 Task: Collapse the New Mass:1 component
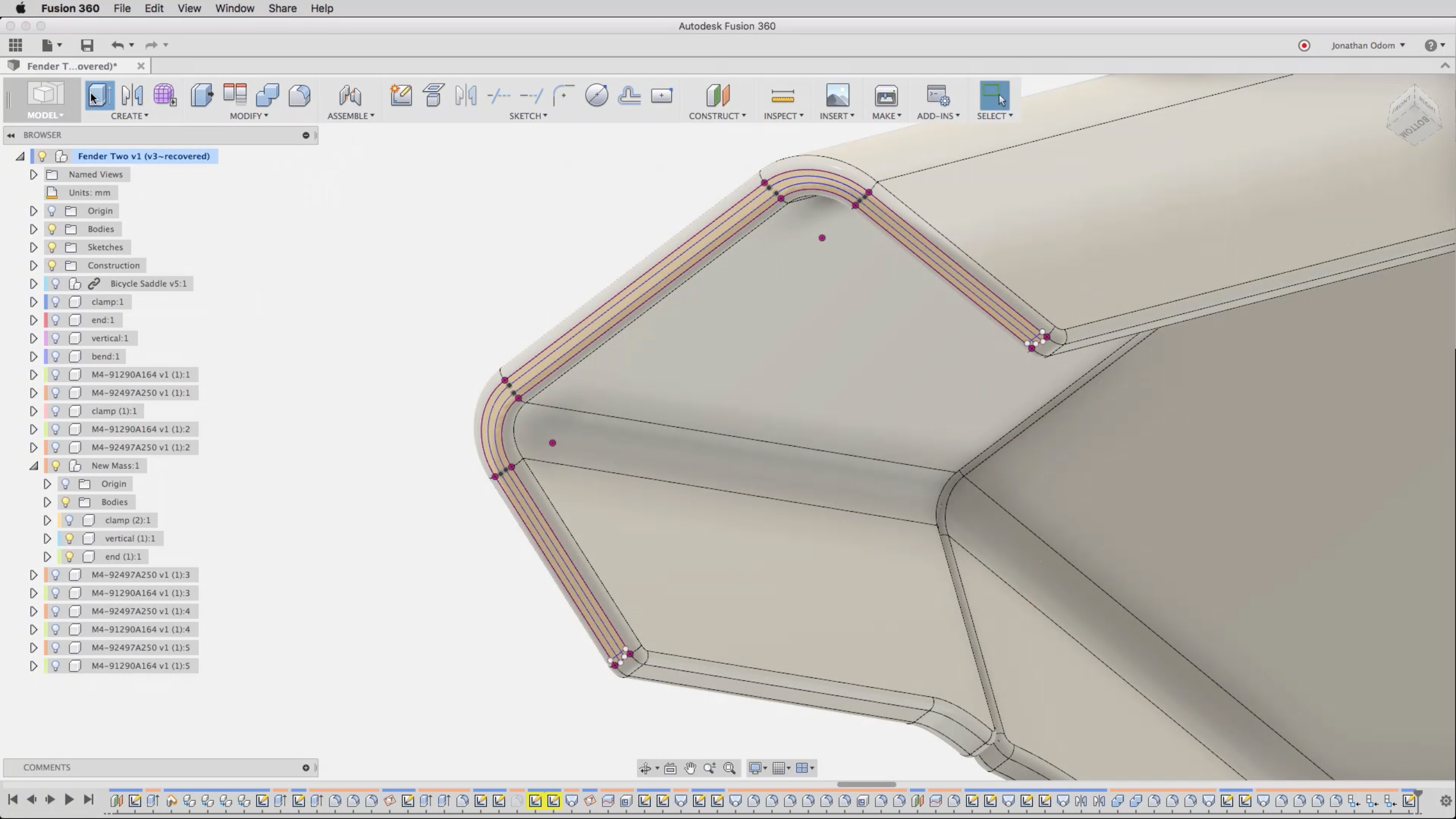coord(34,466)
